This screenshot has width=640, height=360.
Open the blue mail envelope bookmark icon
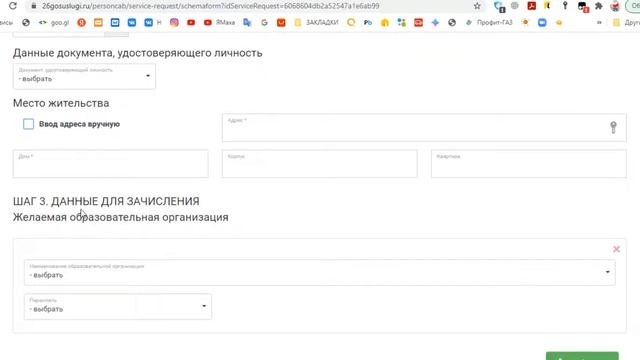coord(115,23)
